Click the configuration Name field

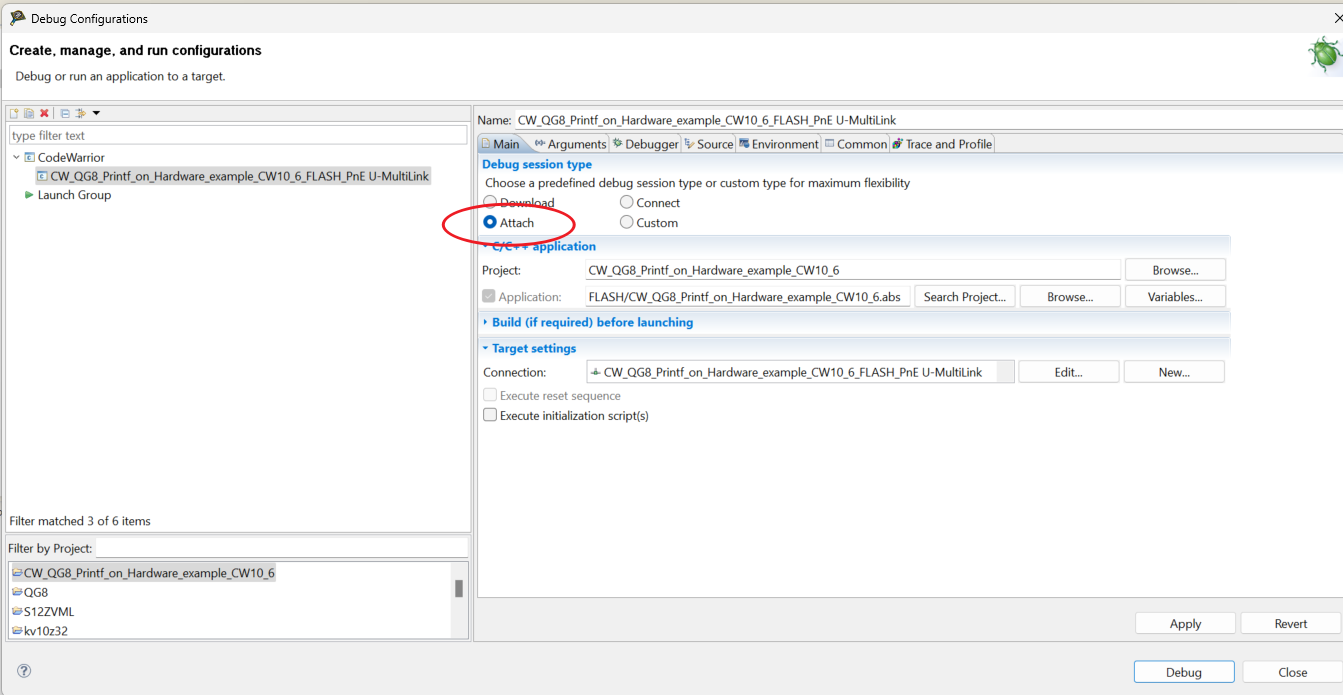click(x=928, y=120)
